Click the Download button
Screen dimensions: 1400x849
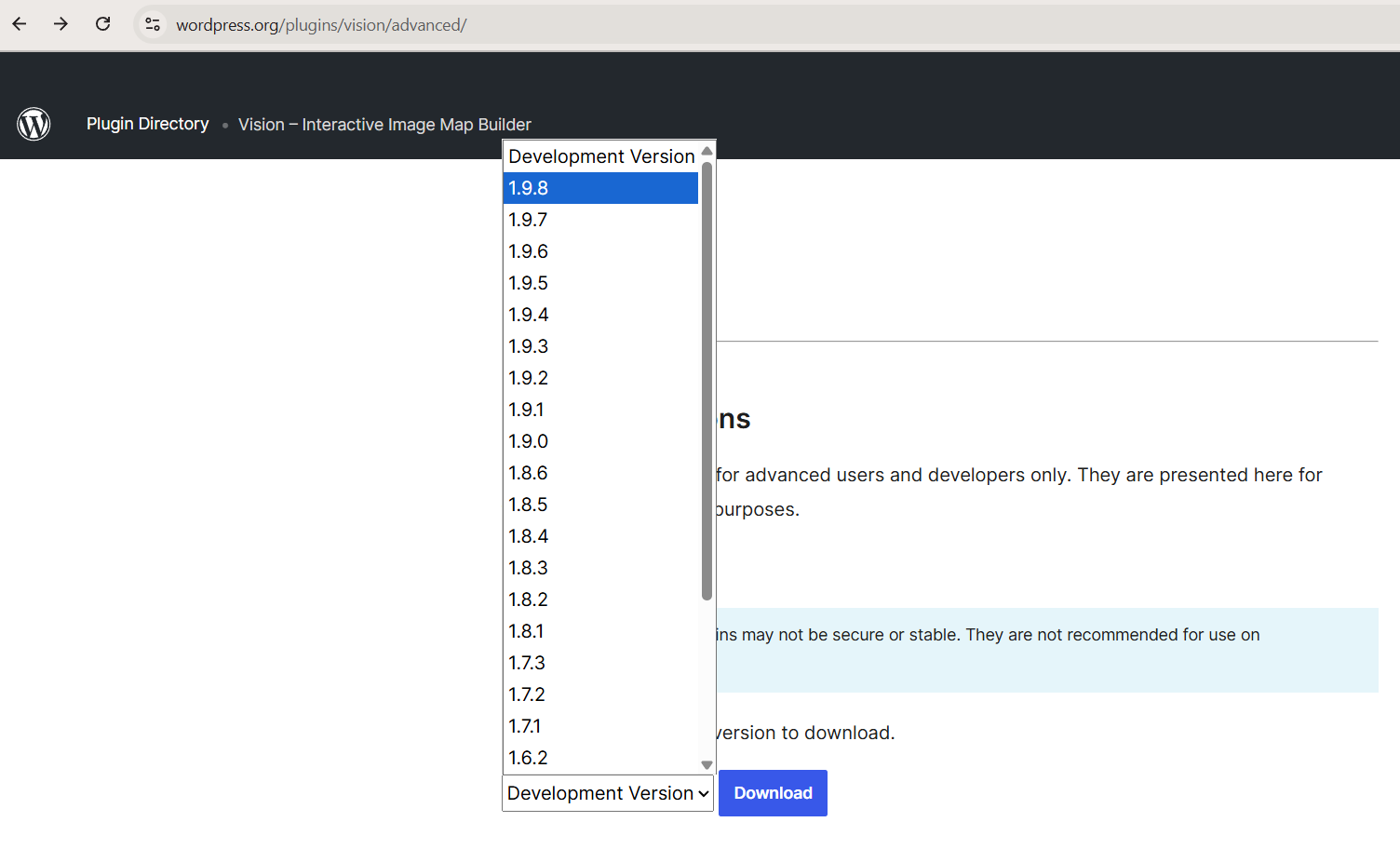pos(773,793)
